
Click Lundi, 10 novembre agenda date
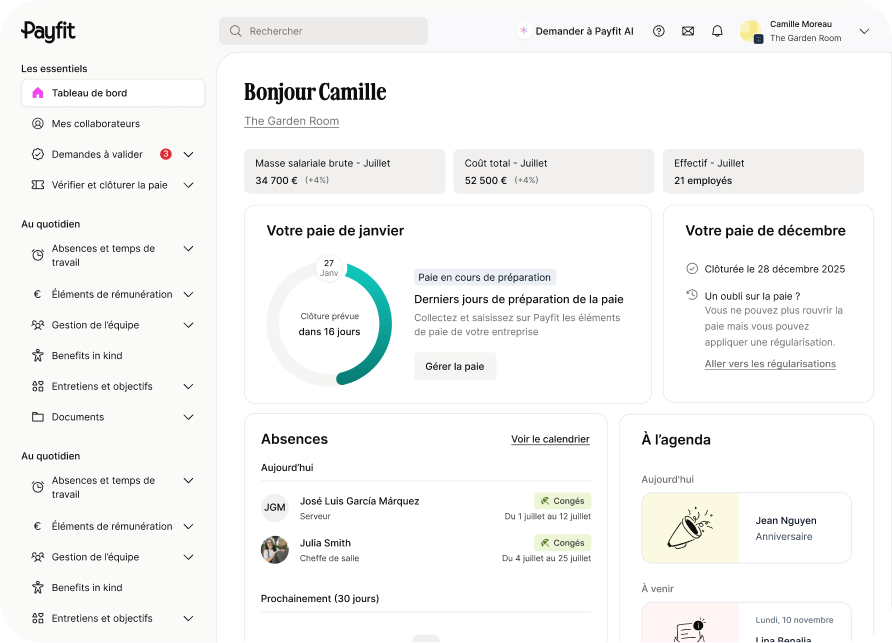[x=794, y=620]
